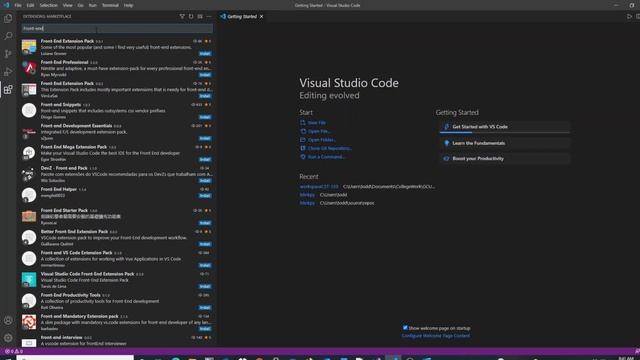This screenshot has height=360, width=640.
Task: Install DevZ - Front-end Pack
Action: [205, 180]
